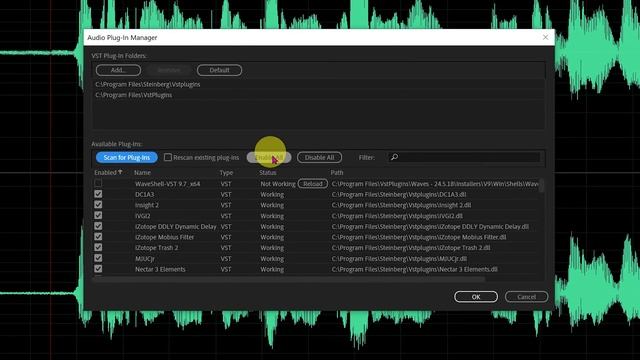This screenshot has width=640, height=360.
Task: Click the iZotope DDLY Dynamic Delay.dll path
Action: click(430, 227)
